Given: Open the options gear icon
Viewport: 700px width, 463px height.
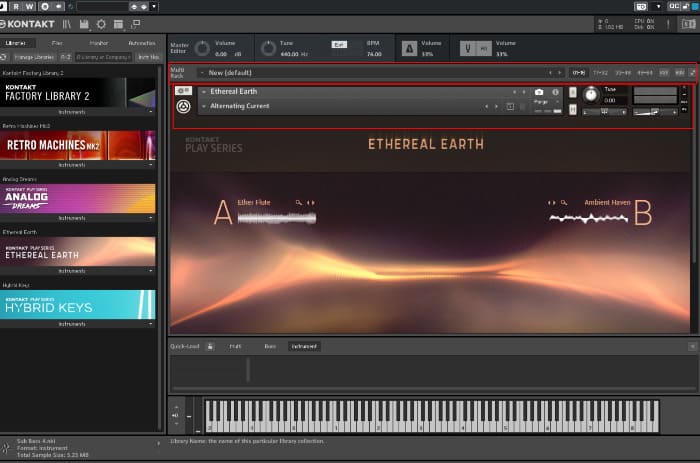Looking at the screenshot, I should pos(101,24).
